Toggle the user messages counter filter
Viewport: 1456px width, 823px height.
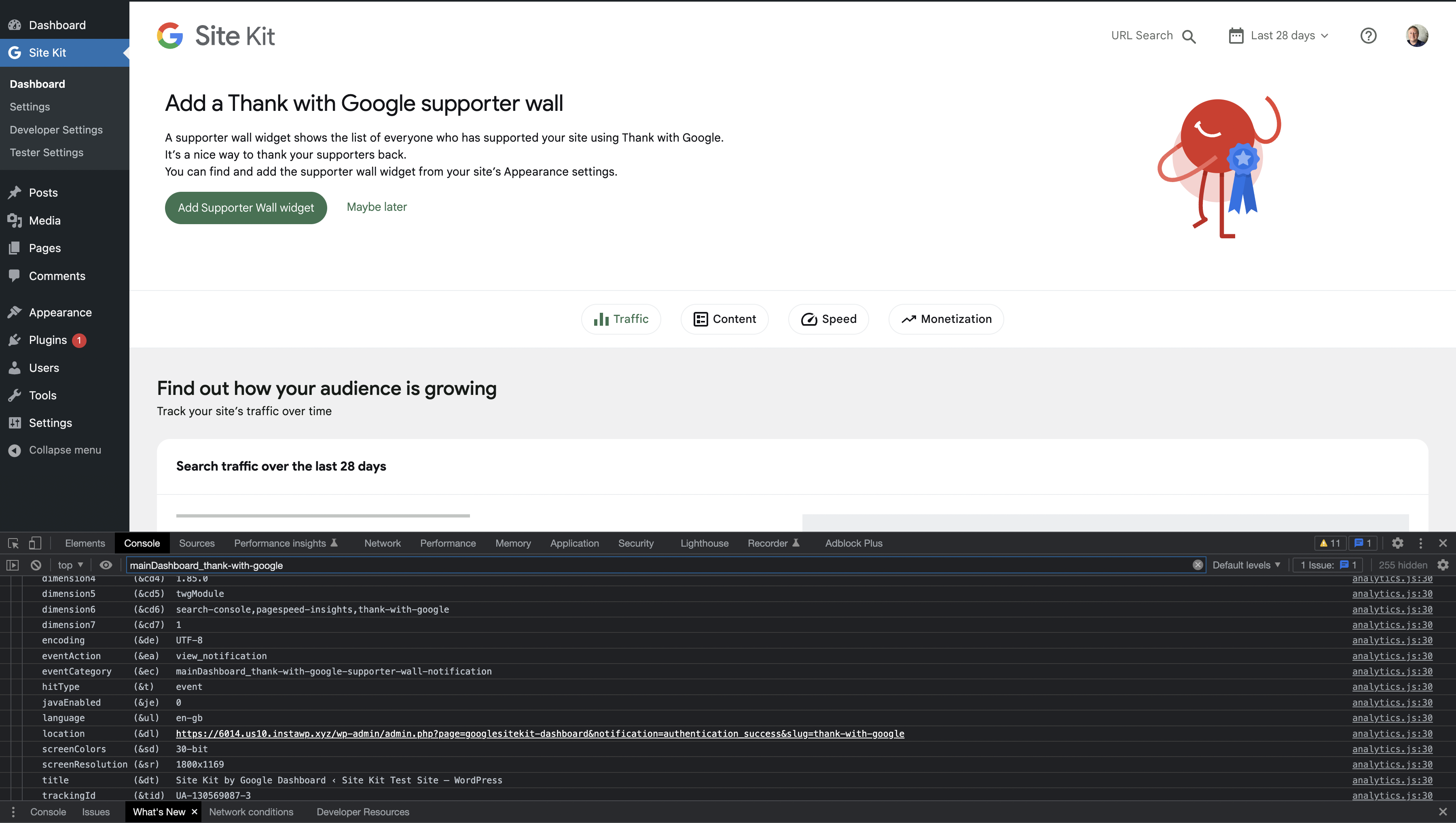click(1363, 543)
